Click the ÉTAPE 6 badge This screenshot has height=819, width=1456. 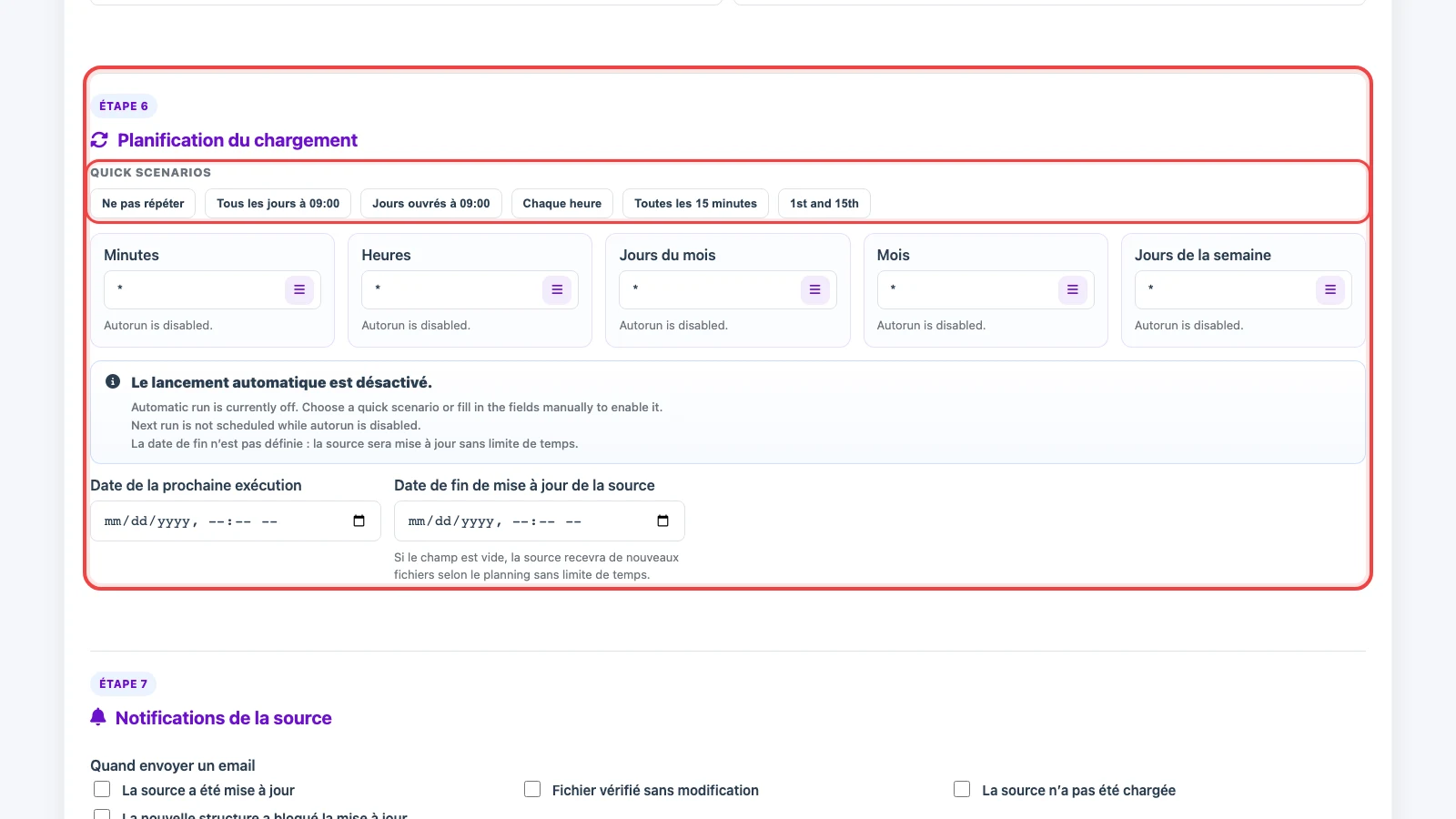(x=124, y=106)
